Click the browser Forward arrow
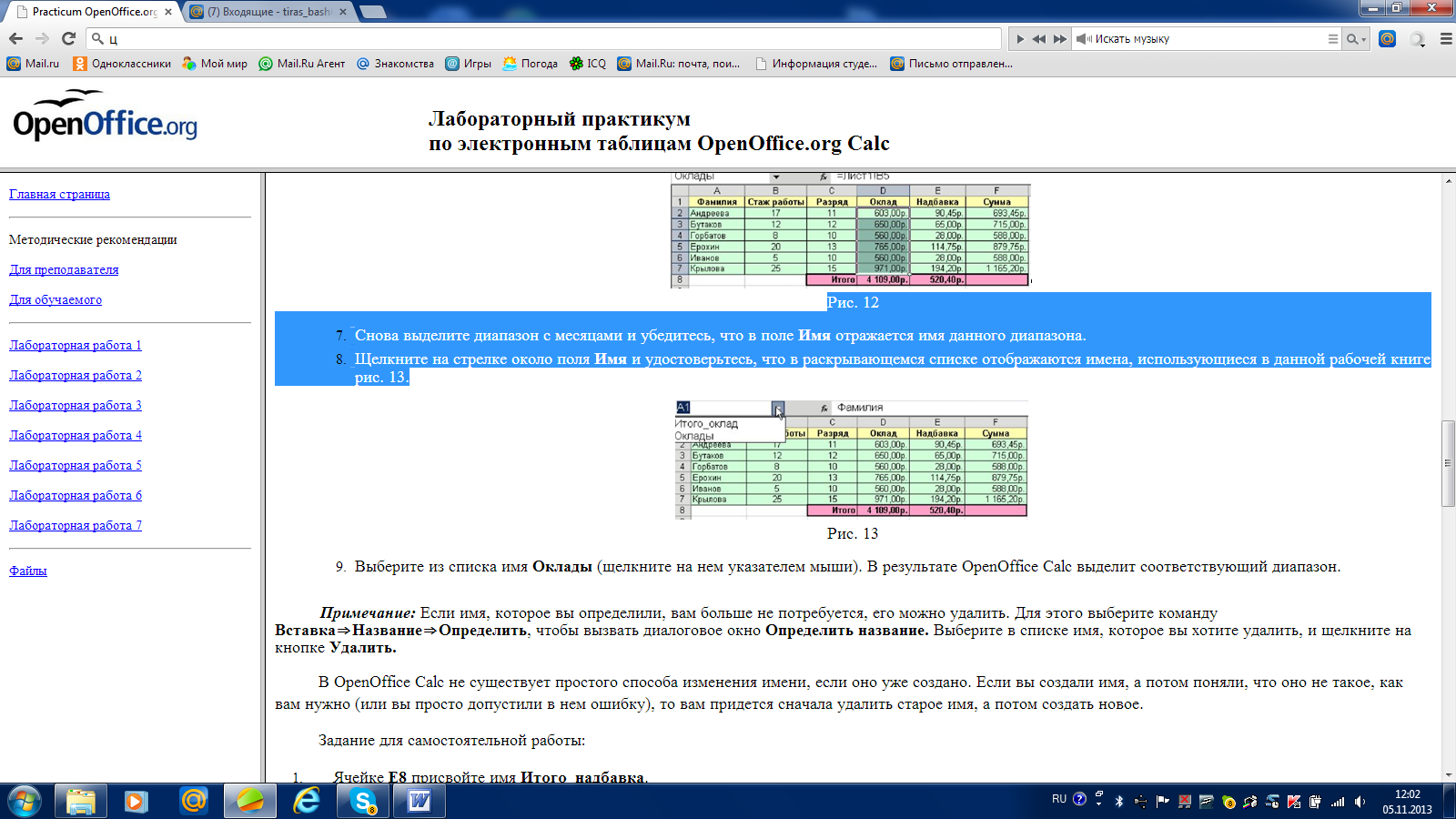Viewport: 1456px width, 819px height. 42,38
